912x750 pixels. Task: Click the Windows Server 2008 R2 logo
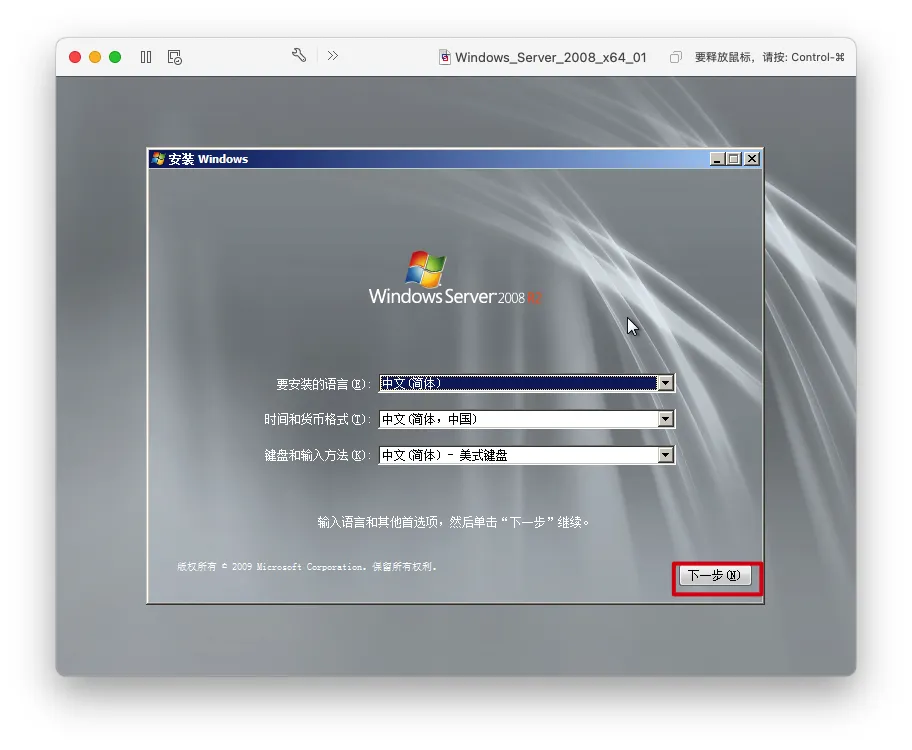pyautogui.click(x=455, y=278)
